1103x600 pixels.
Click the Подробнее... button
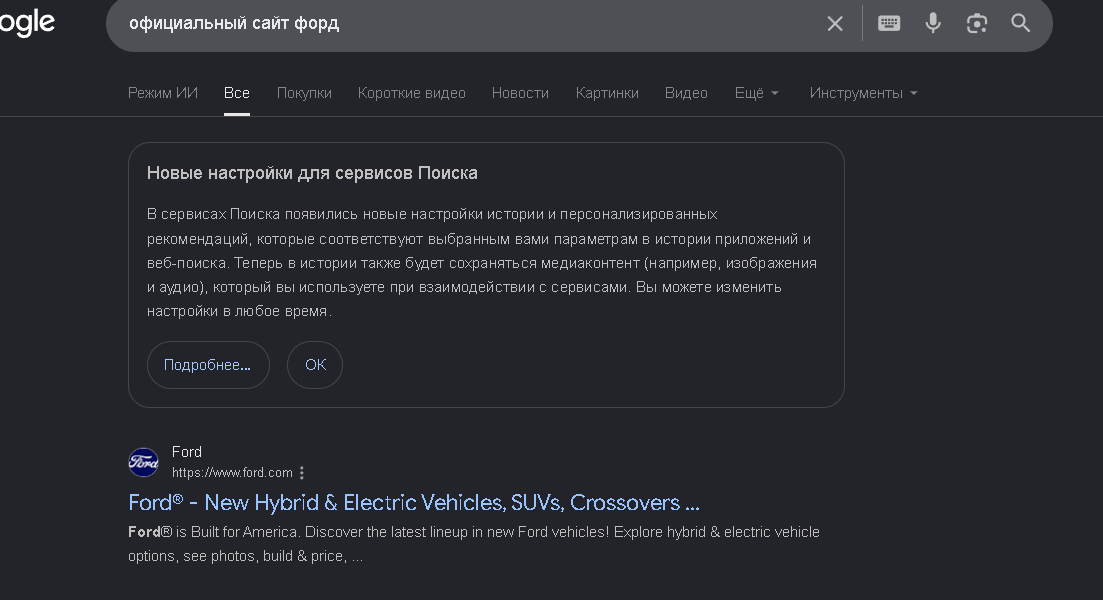coord(208,365)
